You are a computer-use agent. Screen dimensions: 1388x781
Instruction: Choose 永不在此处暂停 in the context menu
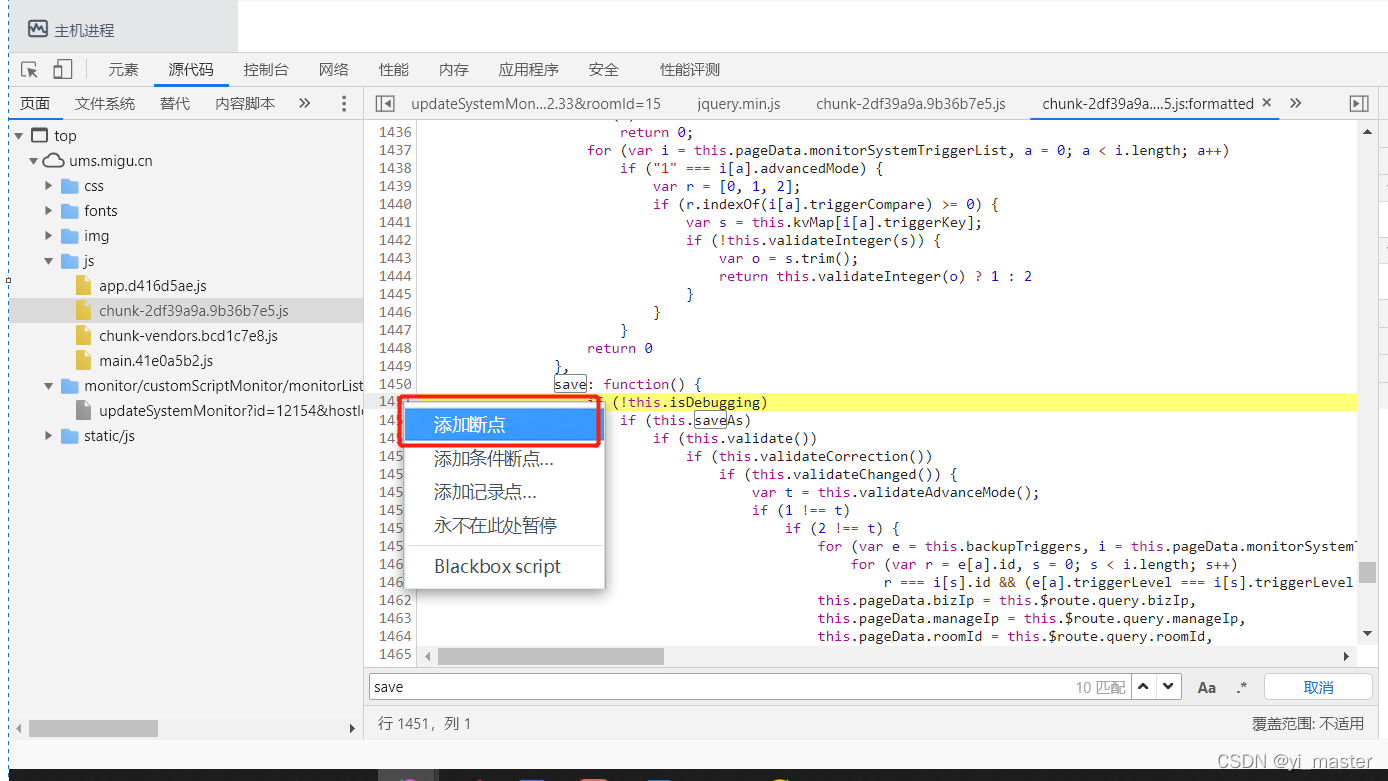[x=505, y=525]
